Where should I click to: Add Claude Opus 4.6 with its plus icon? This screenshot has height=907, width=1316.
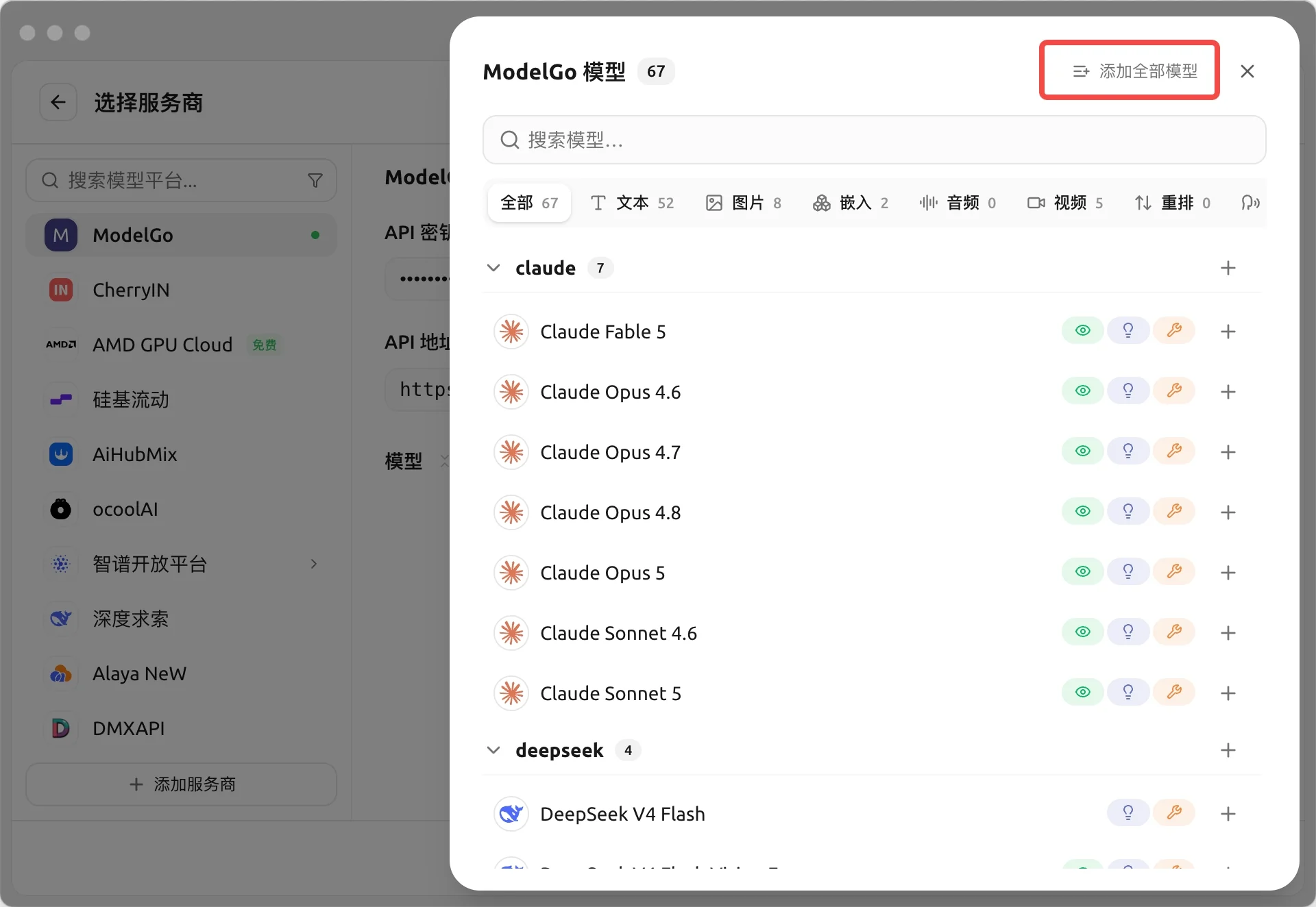click(x=1228, y=392)
